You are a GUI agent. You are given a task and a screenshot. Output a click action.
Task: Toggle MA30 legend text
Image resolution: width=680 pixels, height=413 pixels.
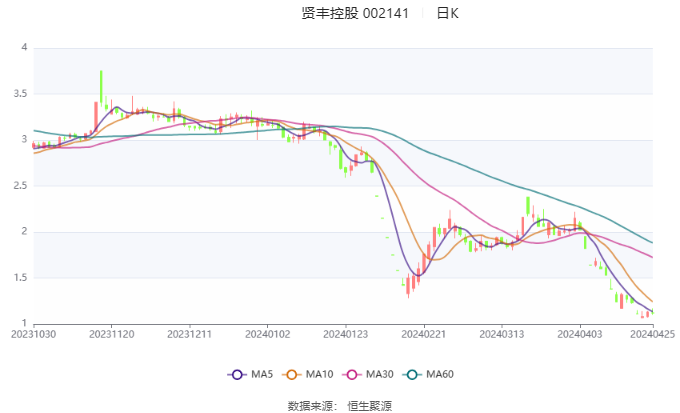coord(379,374)
